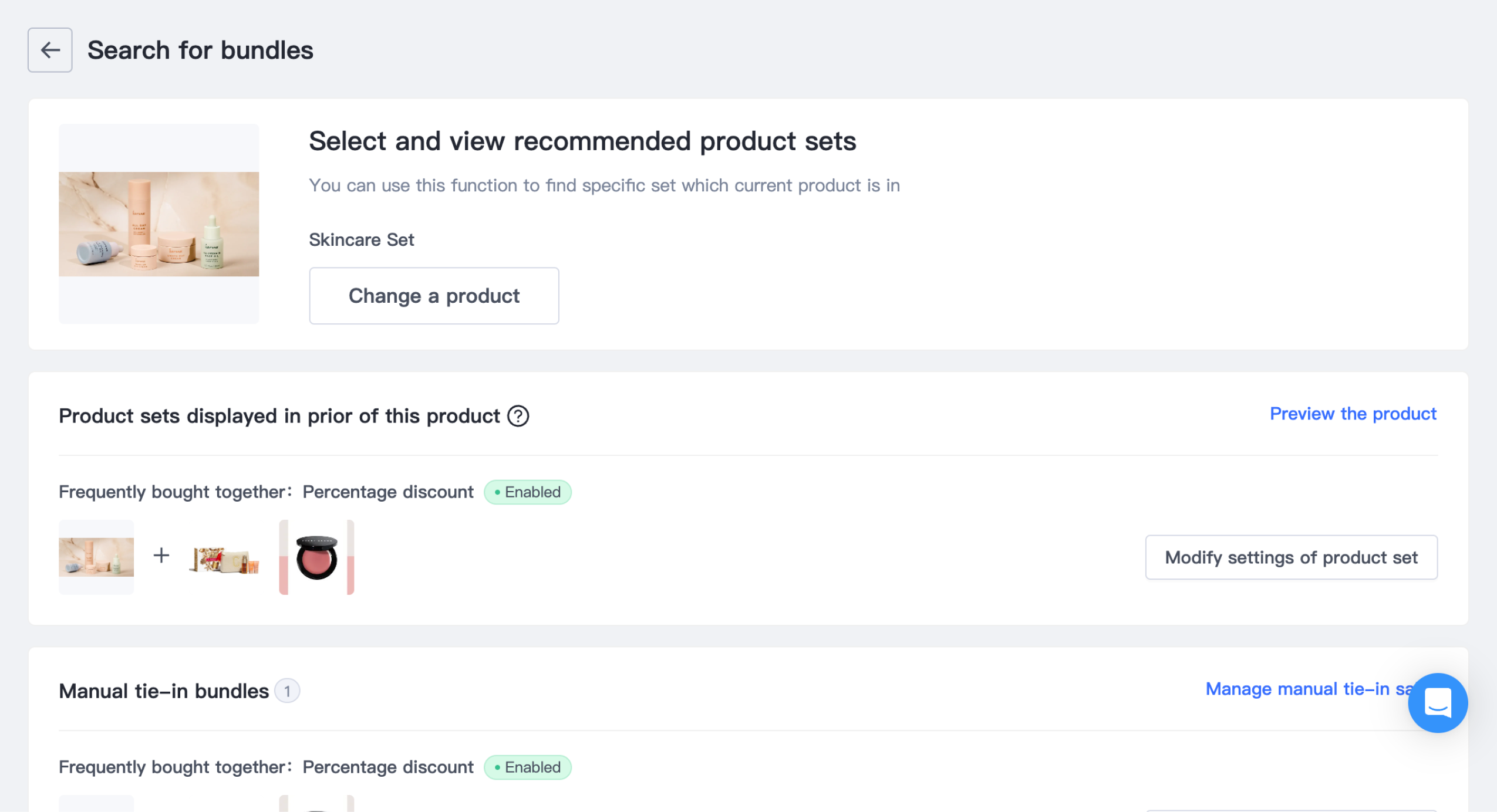Click the Enabled badge under Manual tie-in bundles

pyautogui.click(x=527, y=767)
